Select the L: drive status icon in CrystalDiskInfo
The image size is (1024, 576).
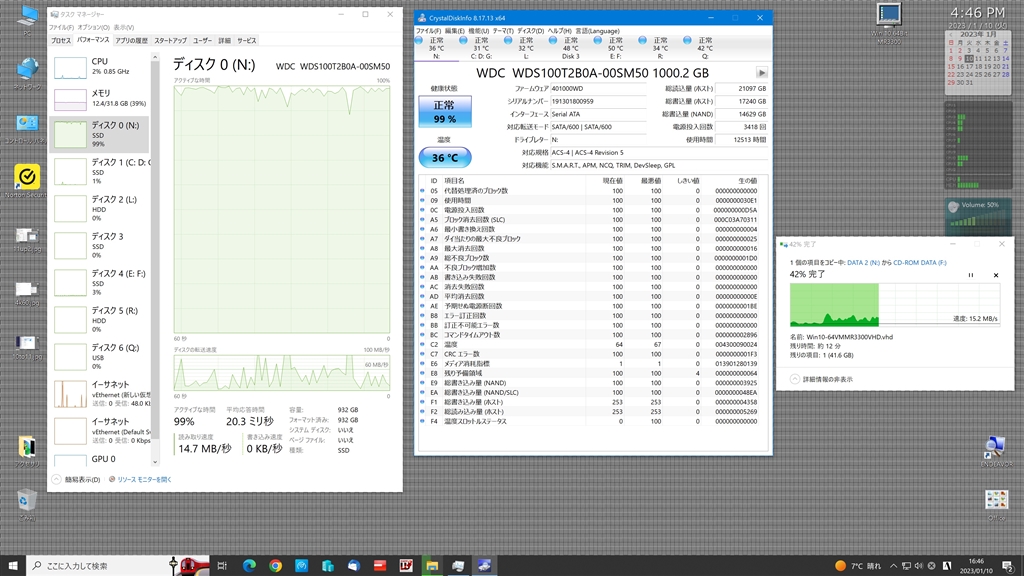[508, 40]
